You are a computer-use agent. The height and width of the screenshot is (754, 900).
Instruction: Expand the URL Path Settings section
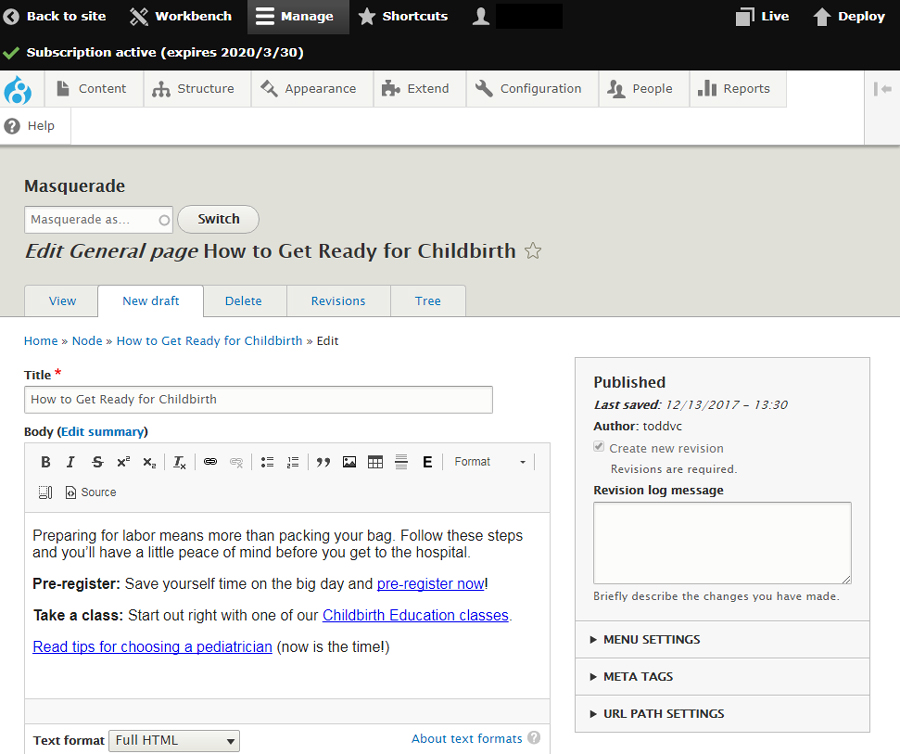click(663, 714)
